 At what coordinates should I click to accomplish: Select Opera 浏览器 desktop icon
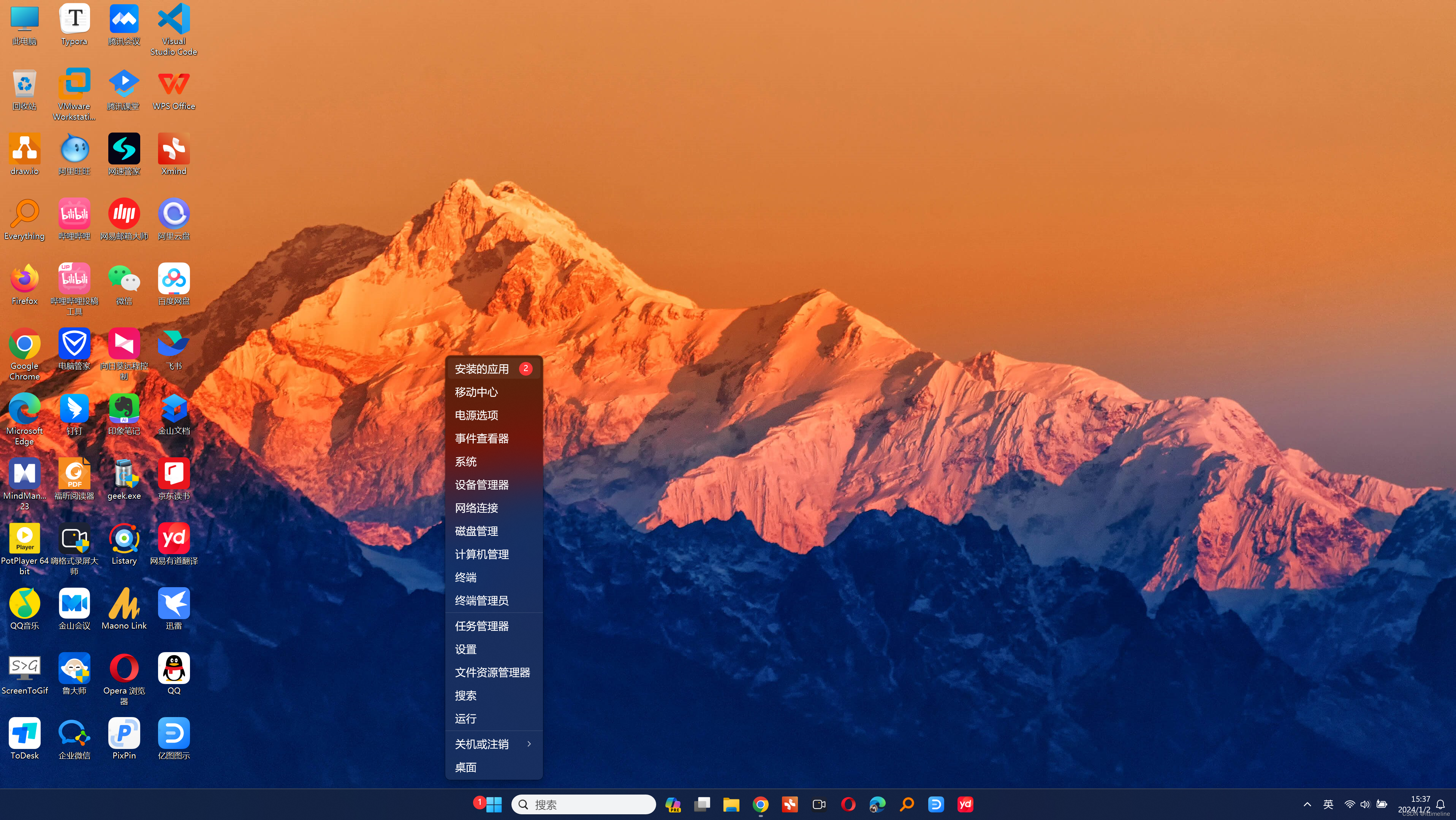point(124,679)
